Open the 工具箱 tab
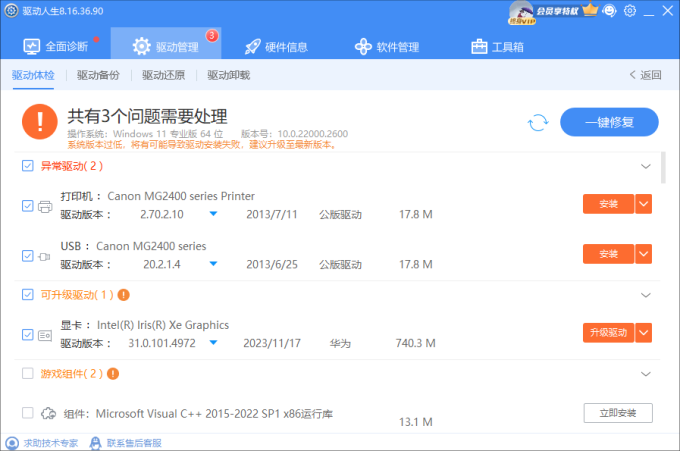Screen dimensions: 680x451 (497, 46)
